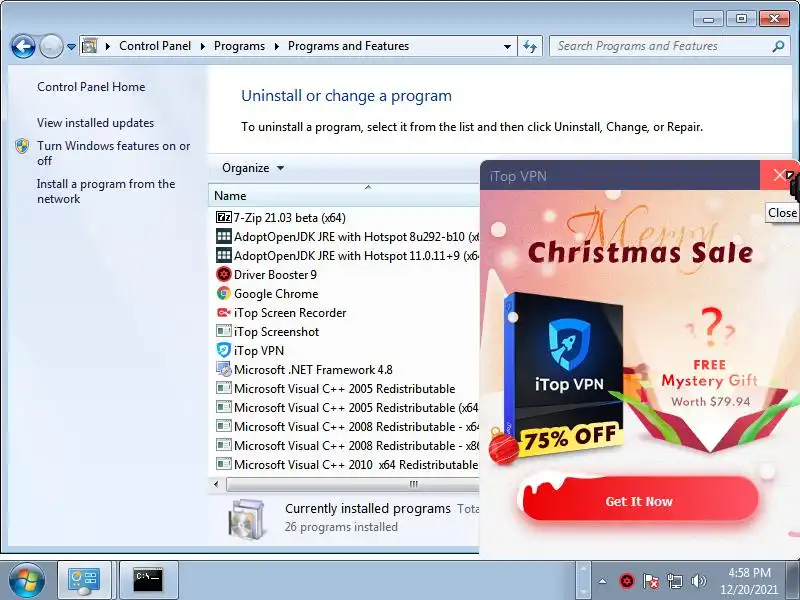Select Microsoft Visual C++ 2008 Redistributable - x86
Viewport: 800px width, 600px height.
click(x=356, y=445)
